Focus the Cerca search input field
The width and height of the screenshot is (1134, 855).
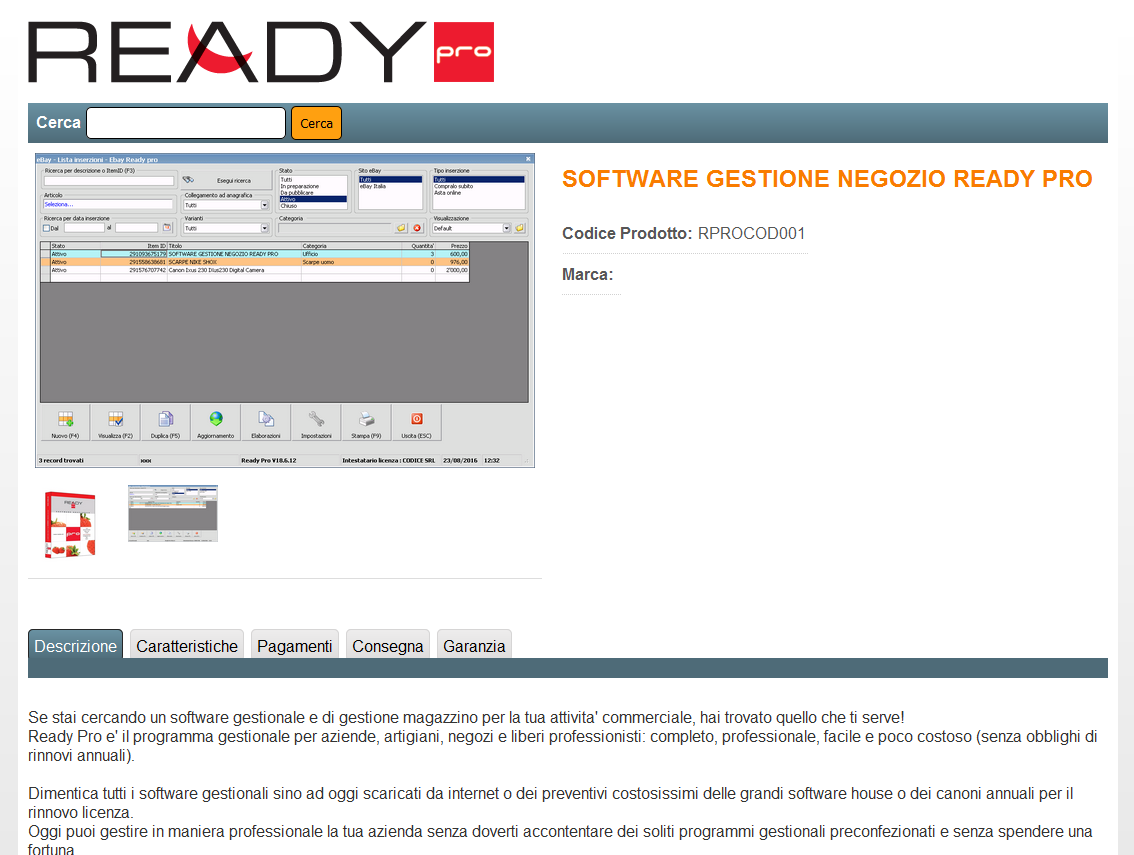tap(186, 123)
